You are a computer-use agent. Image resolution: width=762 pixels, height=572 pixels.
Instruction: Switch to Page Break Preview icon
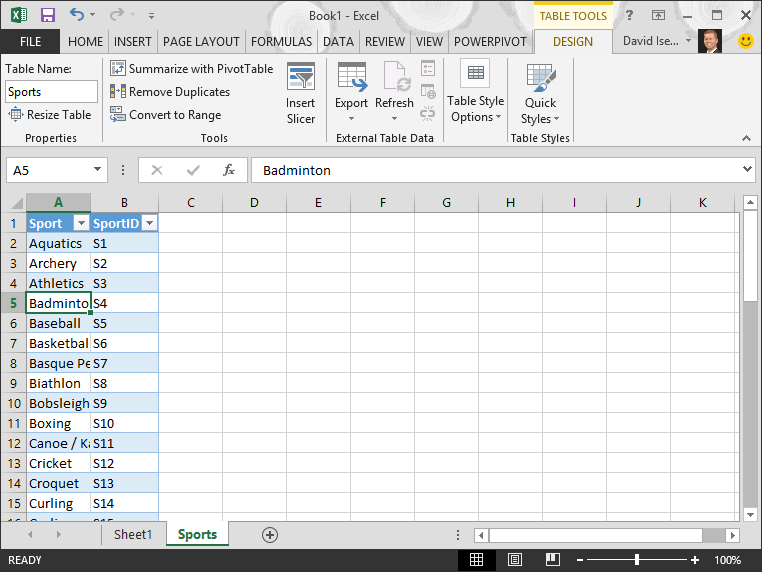(x=553, y=560)
